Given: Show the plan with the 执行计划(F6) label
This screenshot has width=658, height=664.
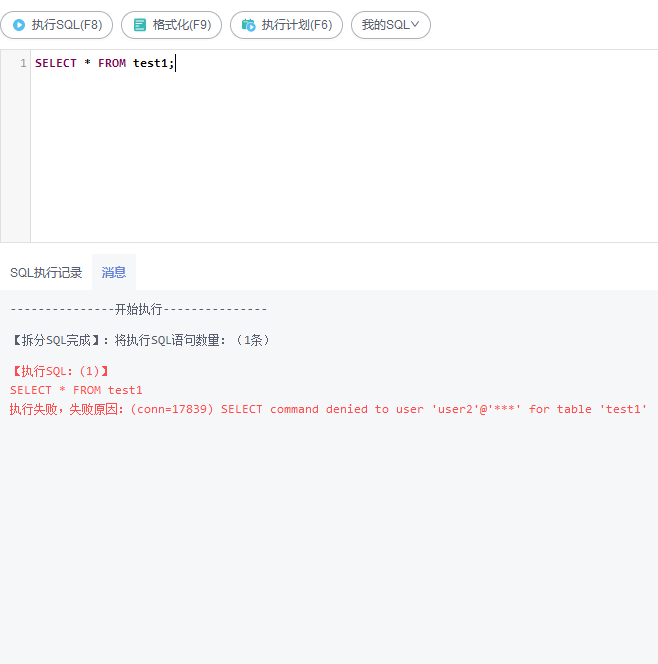Looking at the screenshot, I should (x=297, y=25).
